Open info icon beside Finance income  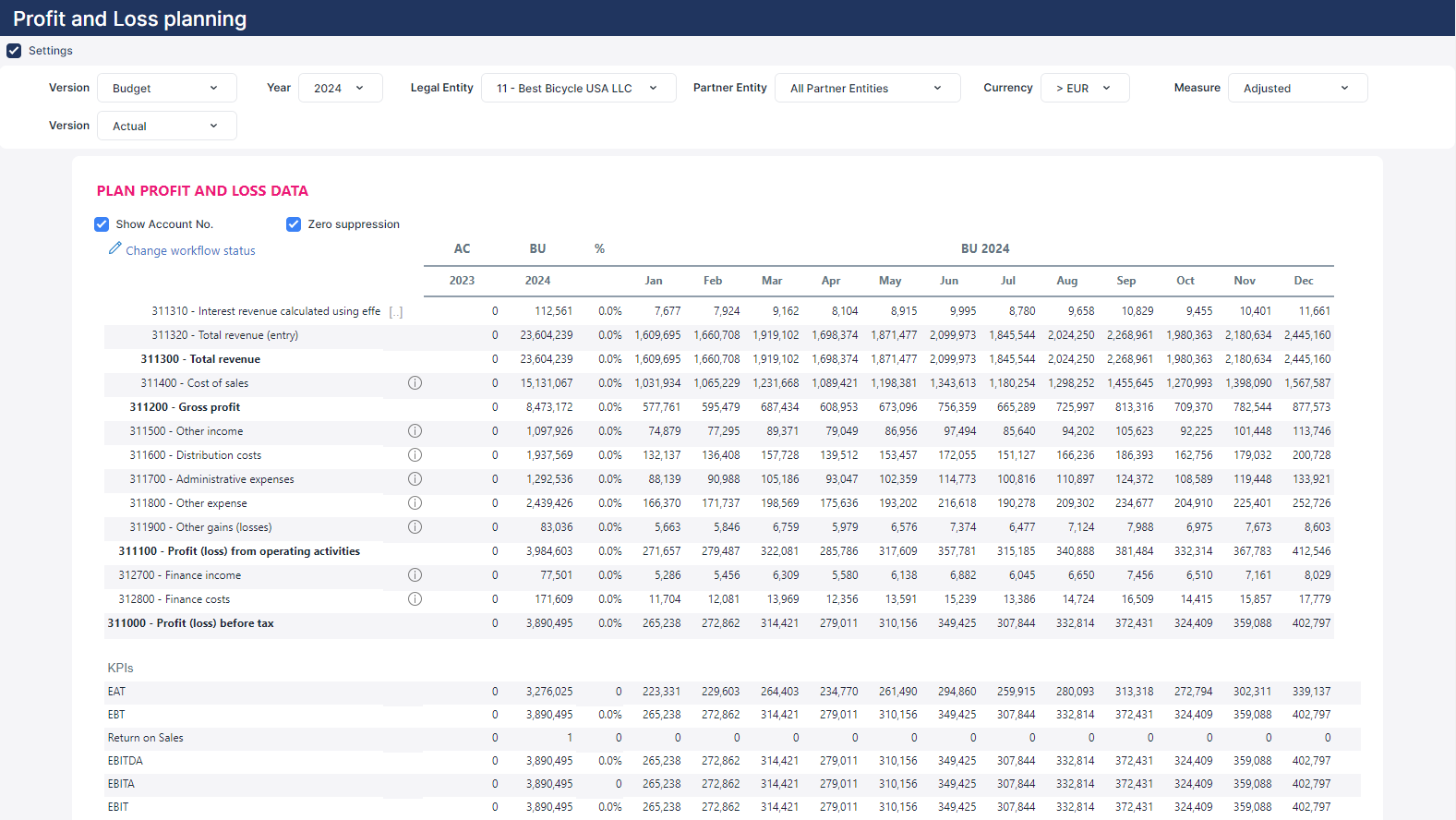[415, 575]
